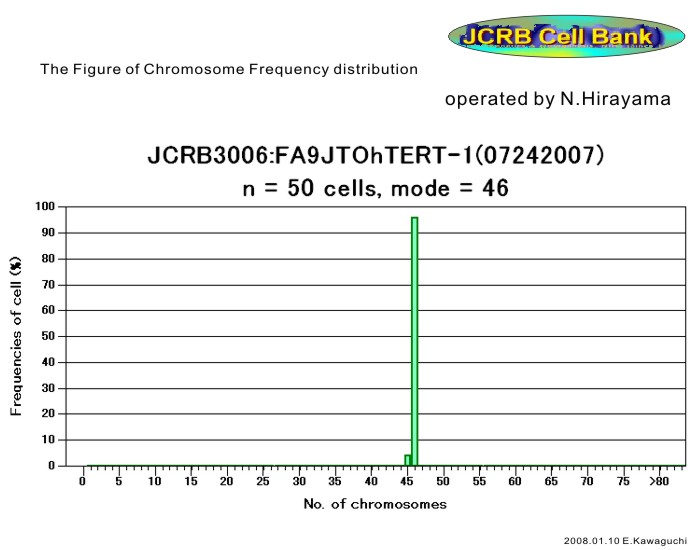Click the short green bar at 45 chromosomes

pyautogui.click(x=407, y=460)
